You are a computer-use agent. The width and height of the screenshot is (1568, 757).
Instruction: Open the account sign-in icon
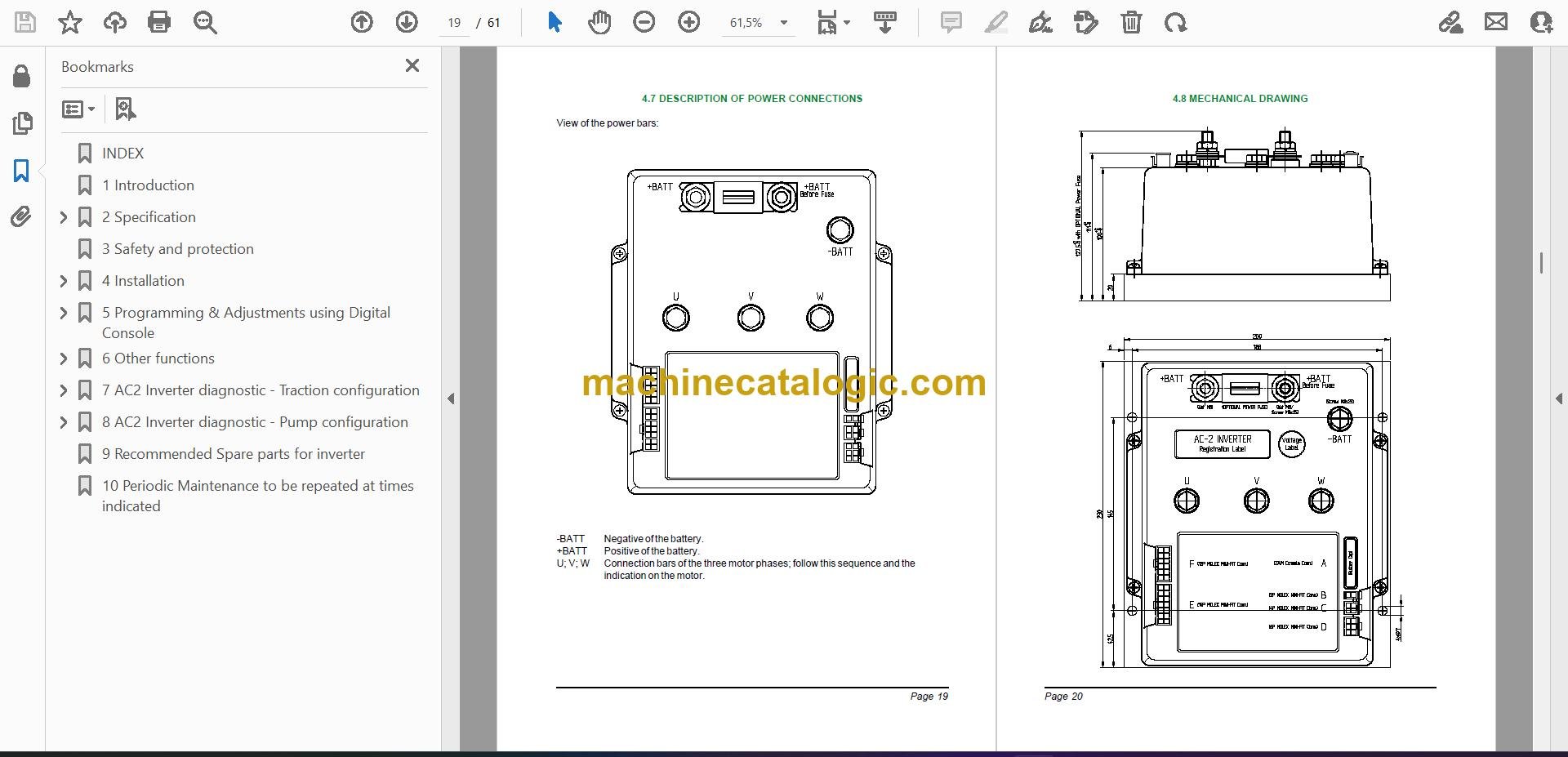point(1541,23)
